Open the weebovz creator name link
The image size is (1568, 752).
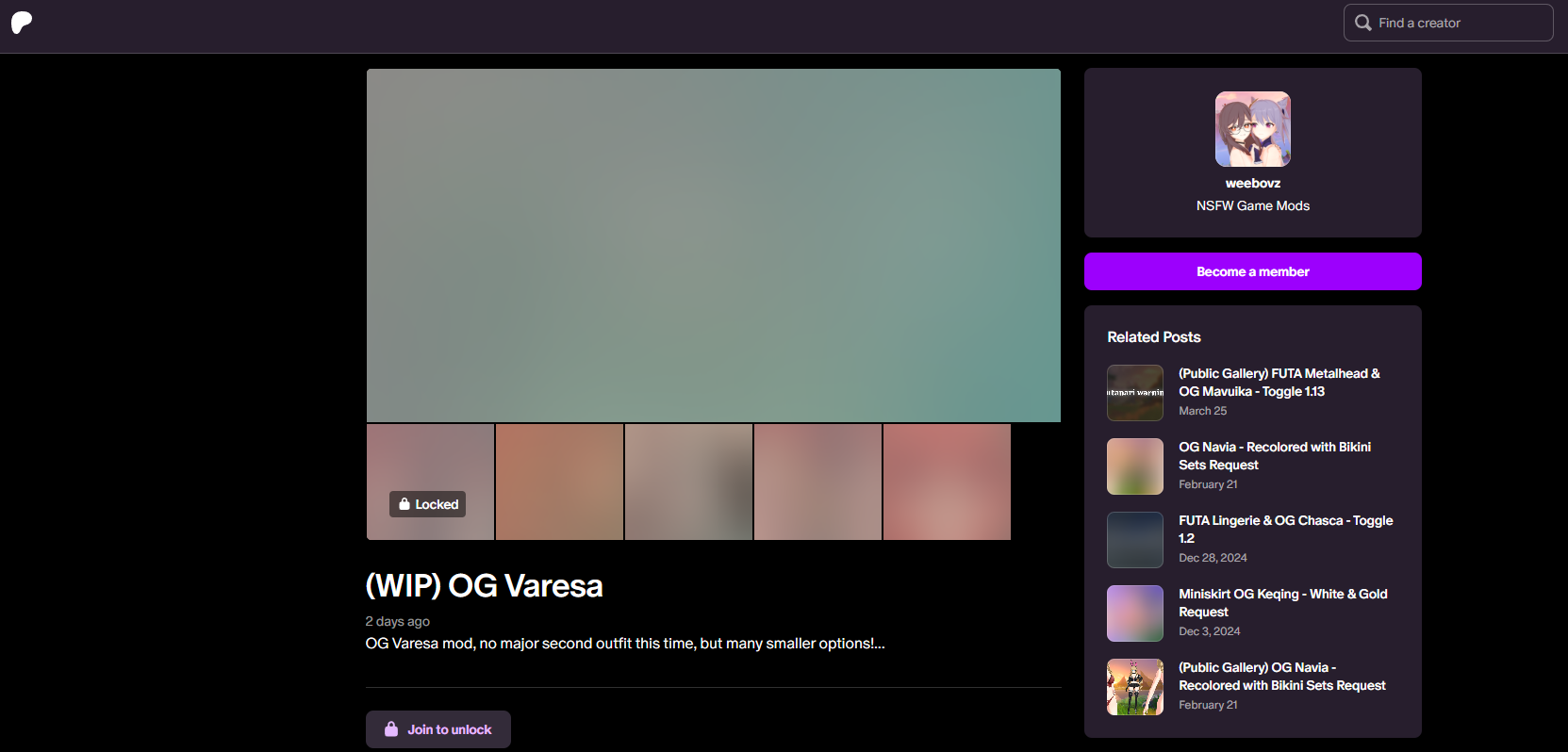click(x=1252, y=183)
